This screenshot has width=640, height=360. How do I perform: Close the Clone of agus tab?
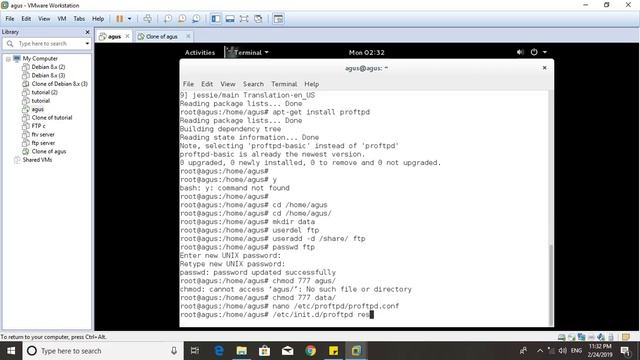pos(188,36)
